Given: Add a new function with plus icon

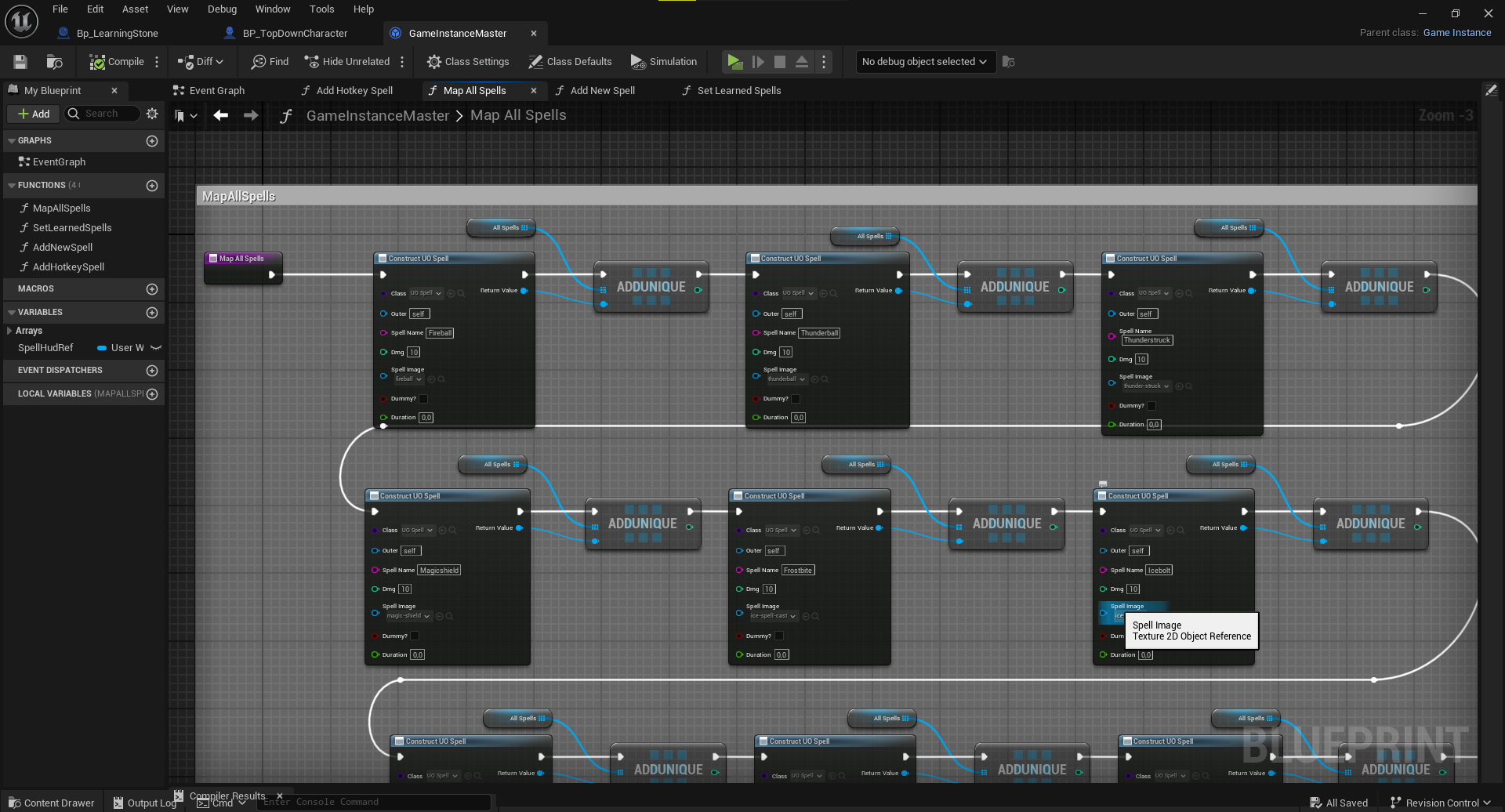Looking at the screenshot, I should click(x=152, y=186).
